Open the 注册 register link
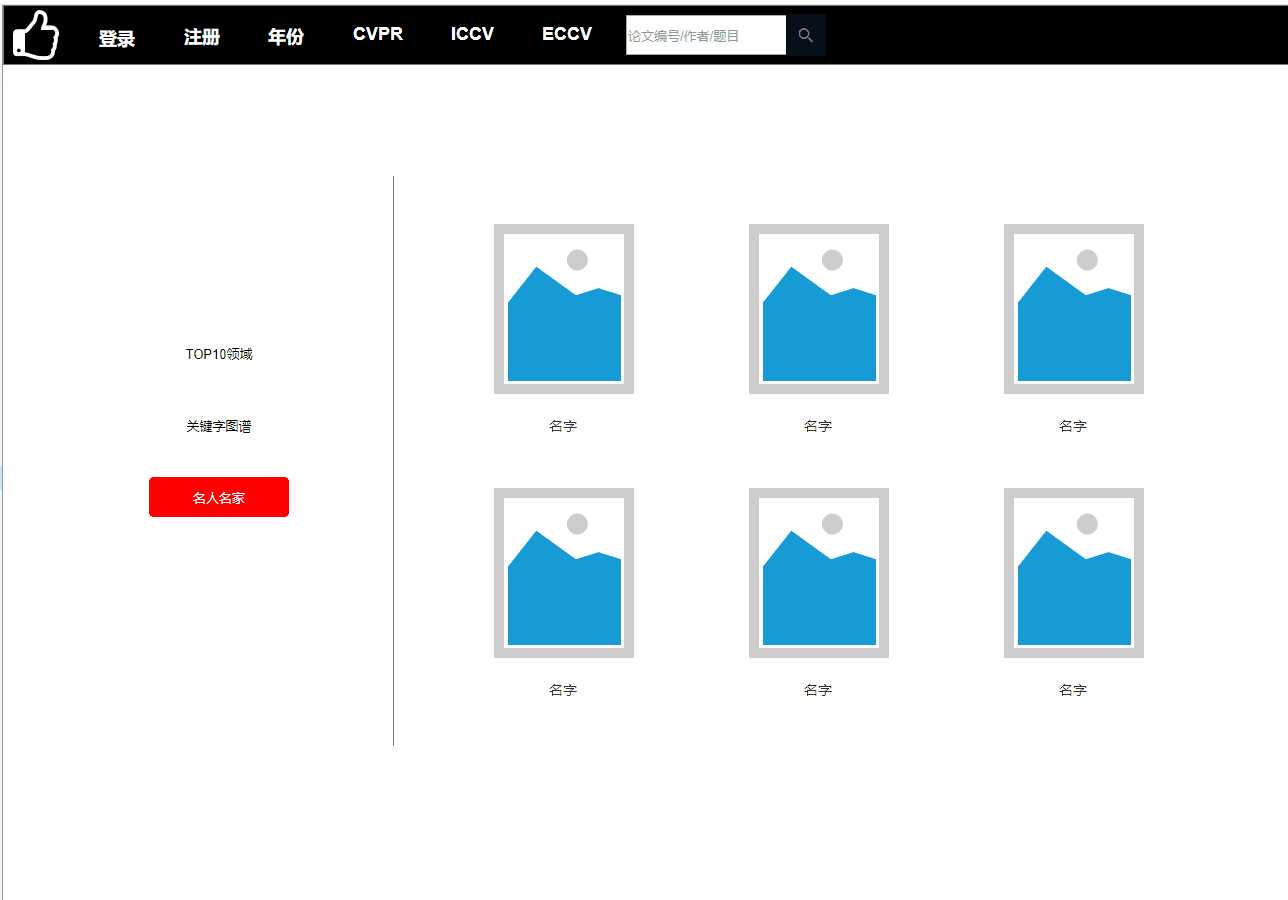Image resolution: width=1288 pixels, height=900 pixels. (202, 37)
